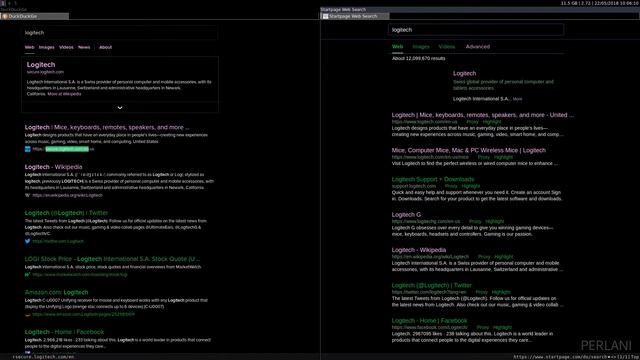The width and height of the screenshot is (640, 360).
Task: Click the DuckDuckGo search field containing logitech
Action: [x=120, y=33]
